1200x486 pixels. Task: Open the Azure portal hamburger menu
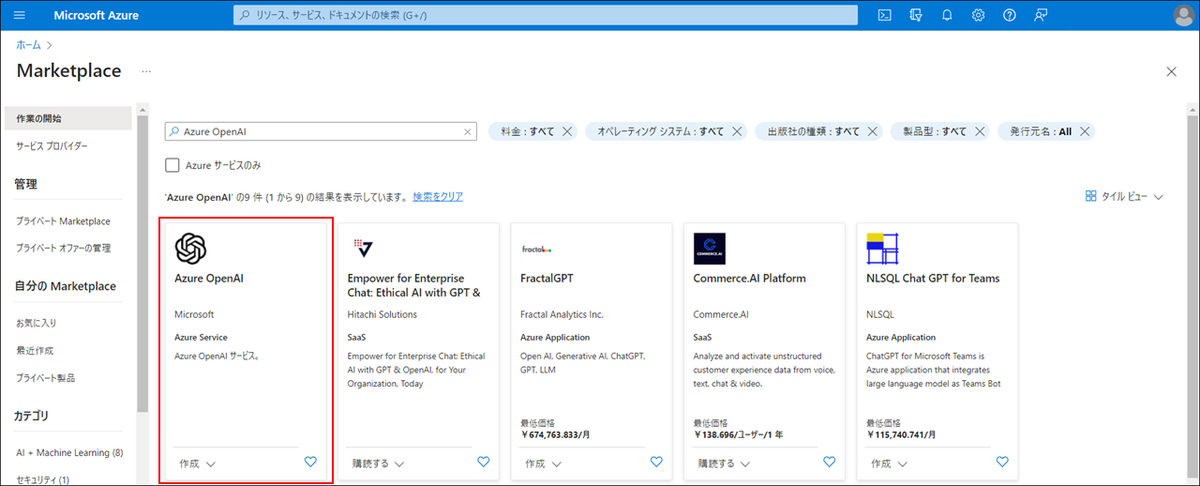(19, 15)
